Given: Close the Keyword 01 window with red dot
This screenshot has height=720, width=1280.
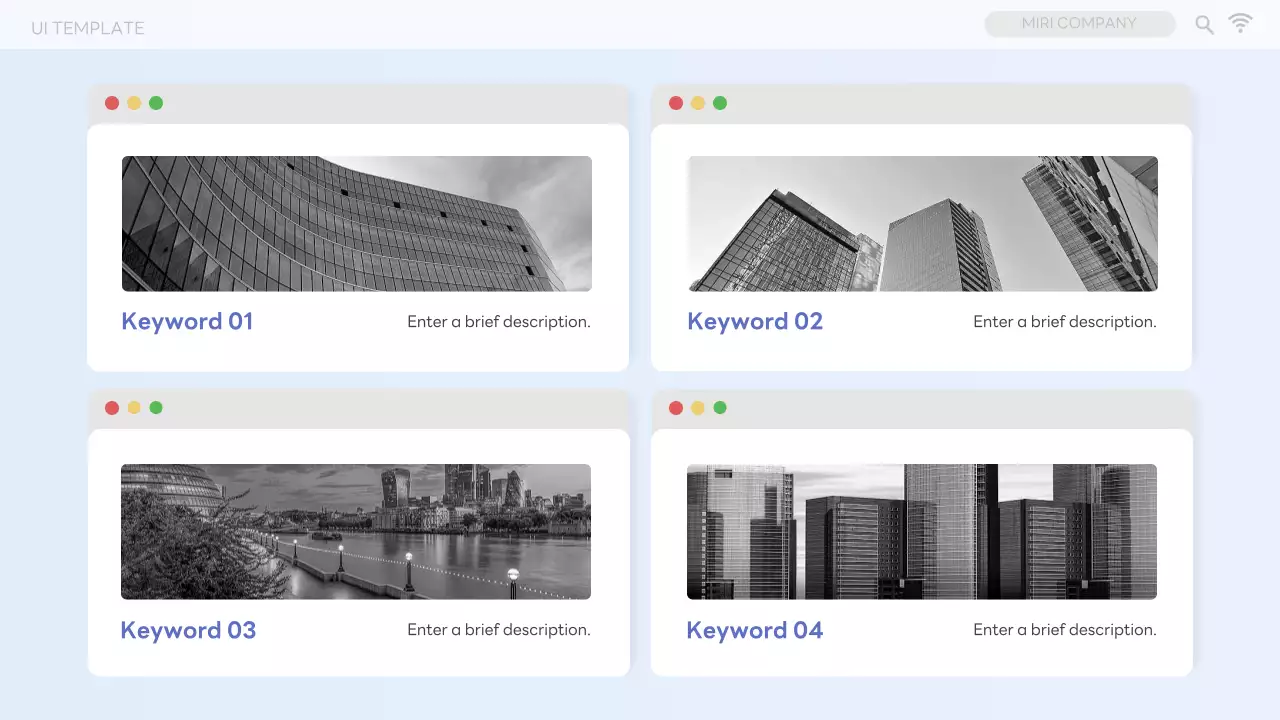Looking at the screenshot, I should click(112, 103).
